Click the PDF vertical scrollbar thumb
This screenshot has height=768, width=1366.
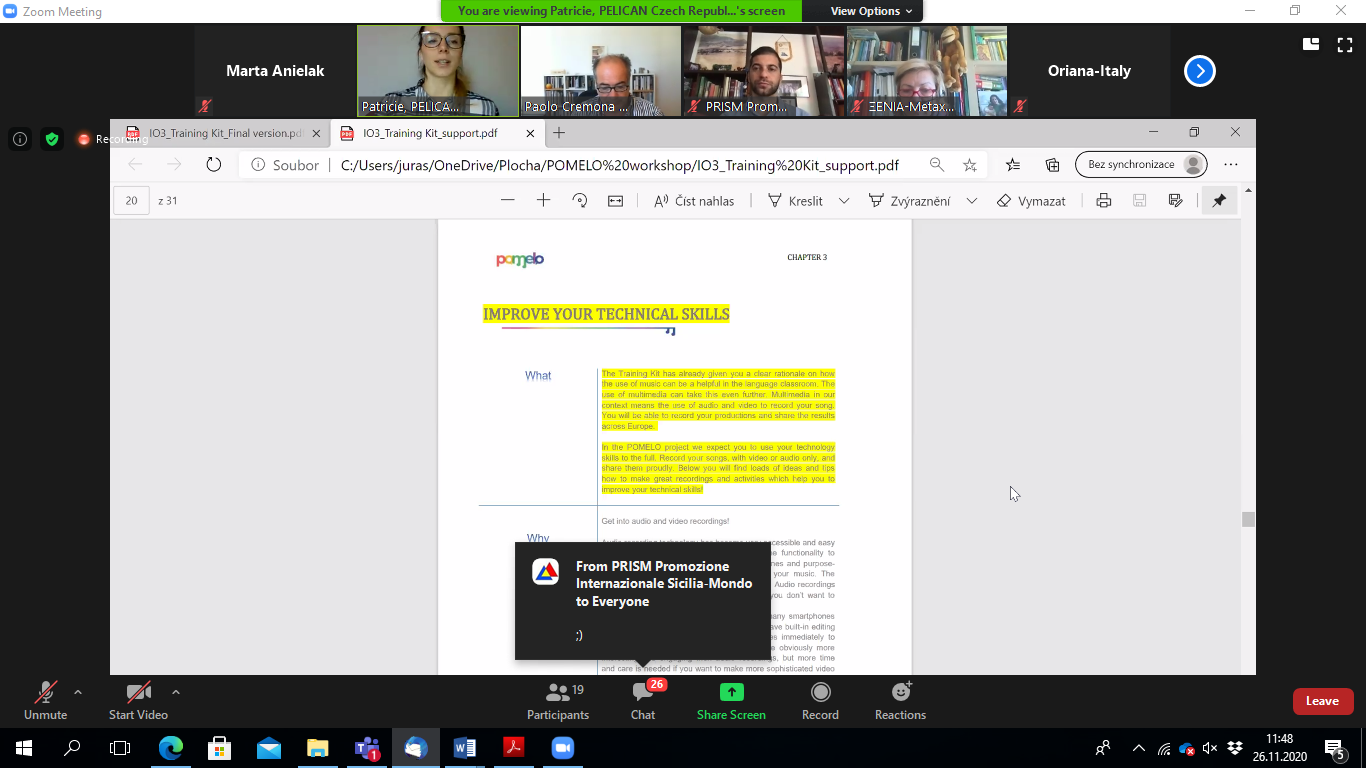[1248, 519]
